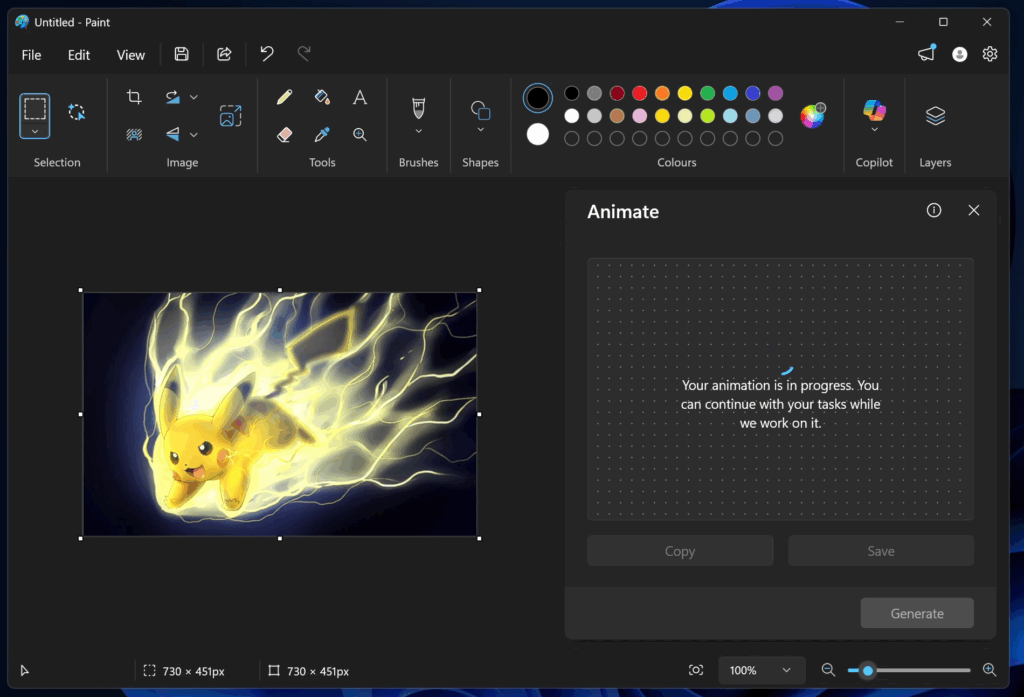Open the 100% zoom level dropdown
Screen dimensions: 1024x697
(761, 670)
